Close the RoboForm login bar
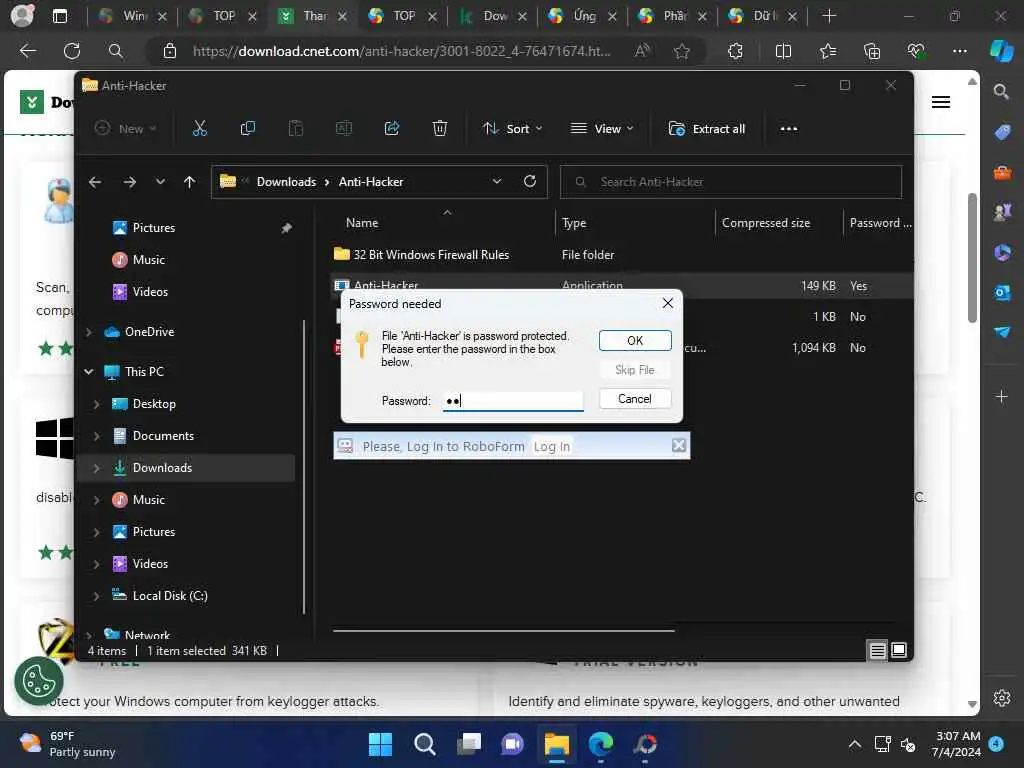Viewport: 1024px width, 768px height. coord(679,445)
